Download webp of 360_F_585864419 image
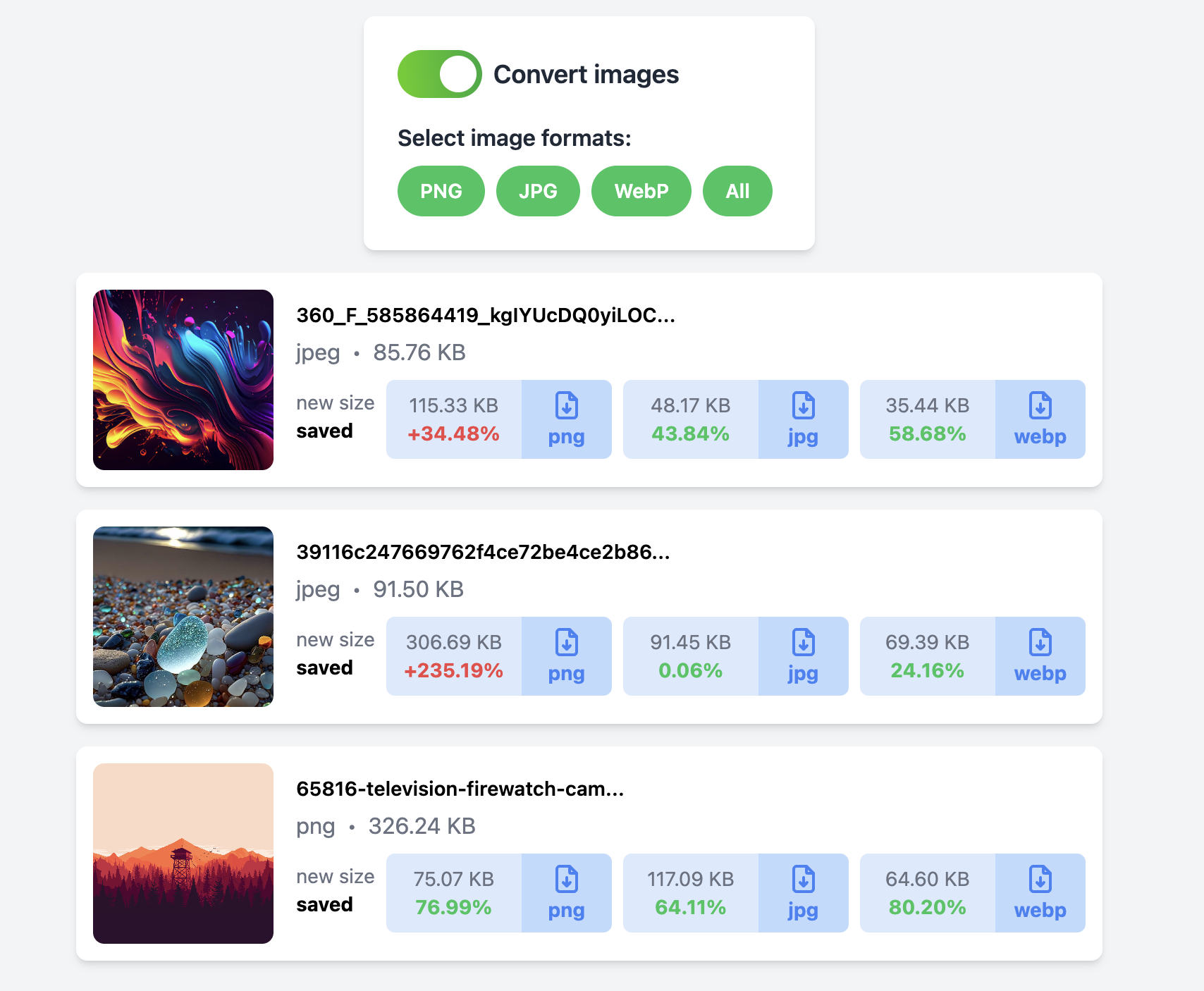 tap(1040, 419)
